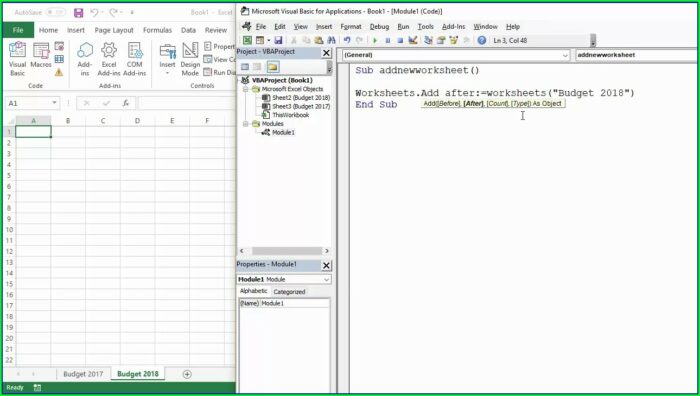Click Visual Basic button in Excel ribbon
The width and height of the screenshot is (700, 396).
[x=17, y=59]
